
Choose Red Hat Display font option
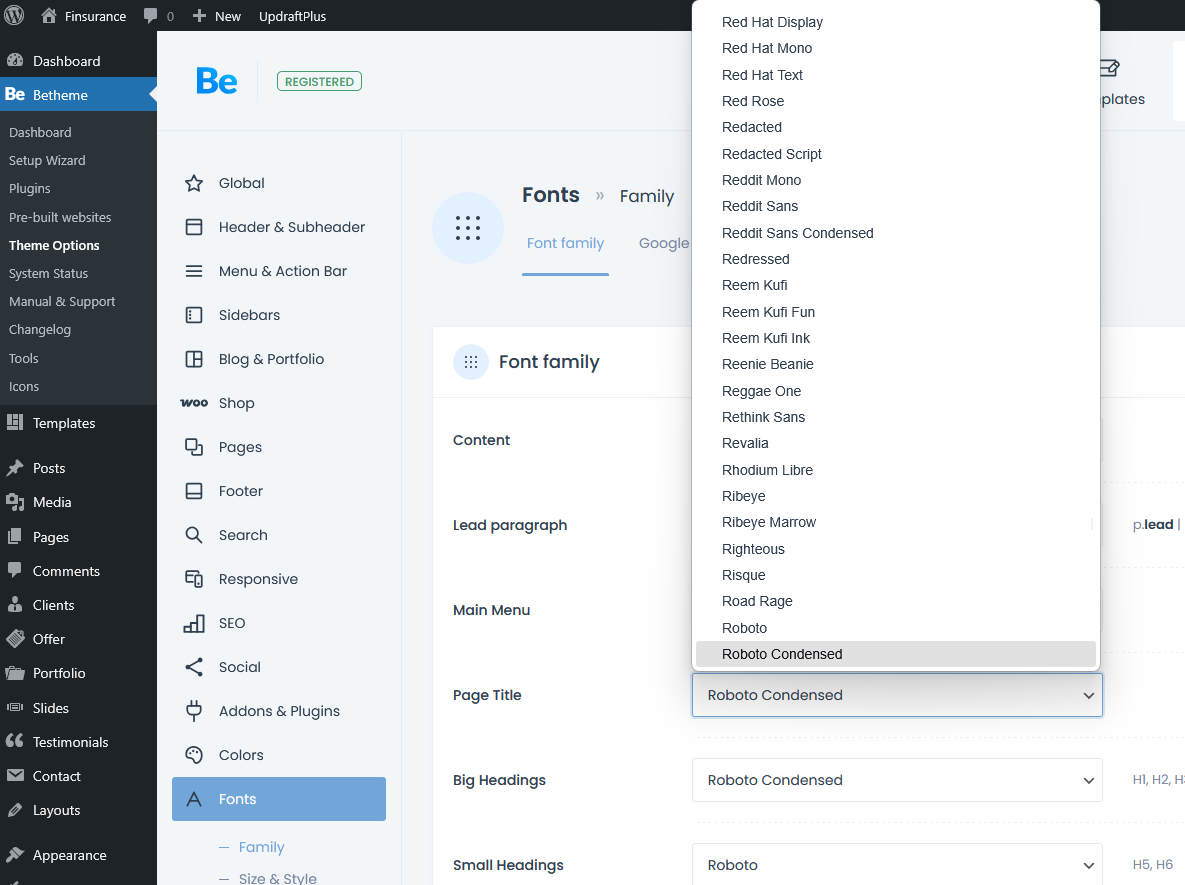(x=896, y=23)
